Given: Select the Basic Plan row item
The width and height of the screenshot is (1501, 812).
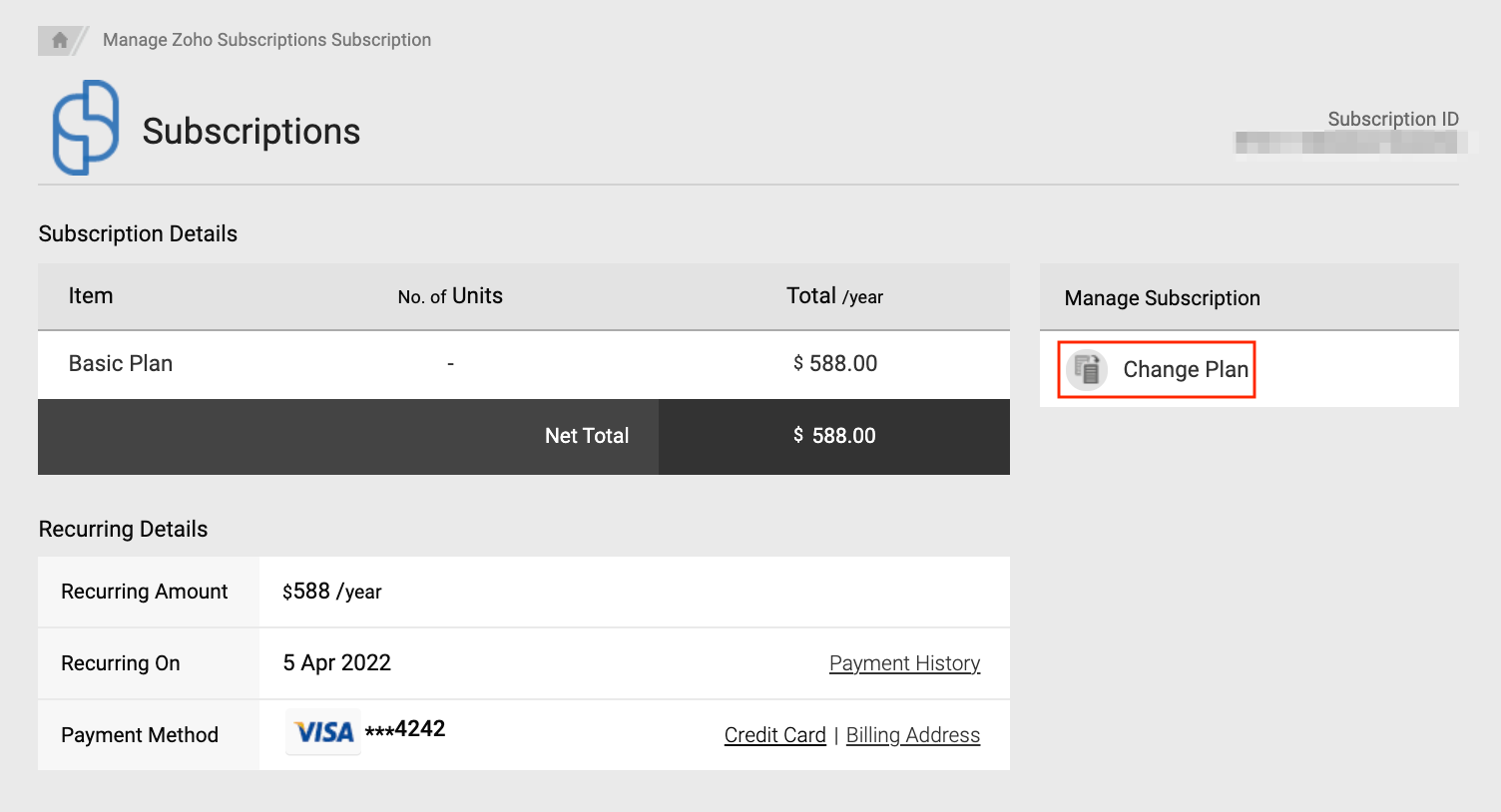Looking at the screenshot, I should tap(121, 363).
